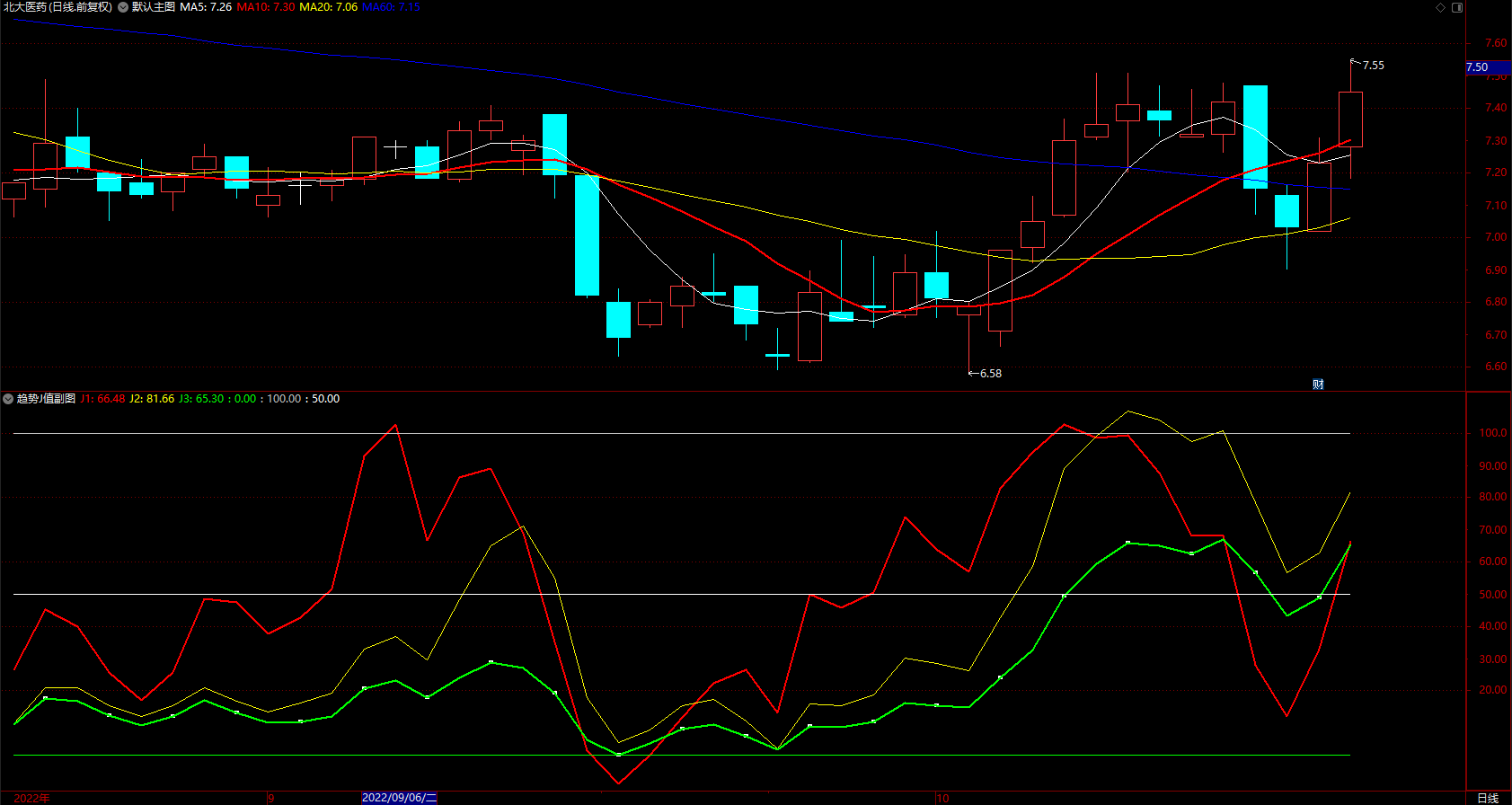Screen dimensions: 1512x805
Task: Click the diamond marker icon at top right
Action: click(x=1441, y=7)
